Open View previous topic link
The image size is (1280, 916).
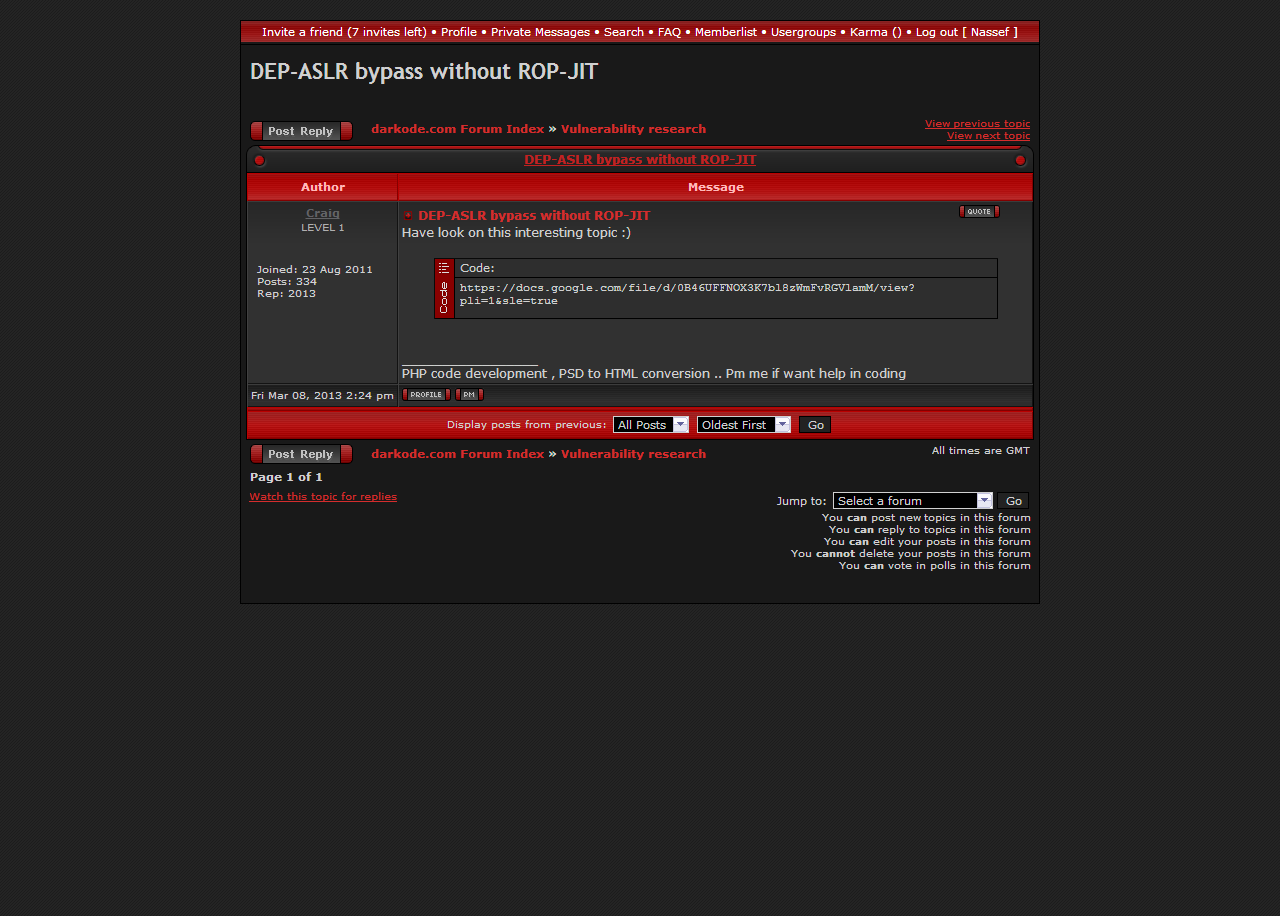tap(977, 124)
